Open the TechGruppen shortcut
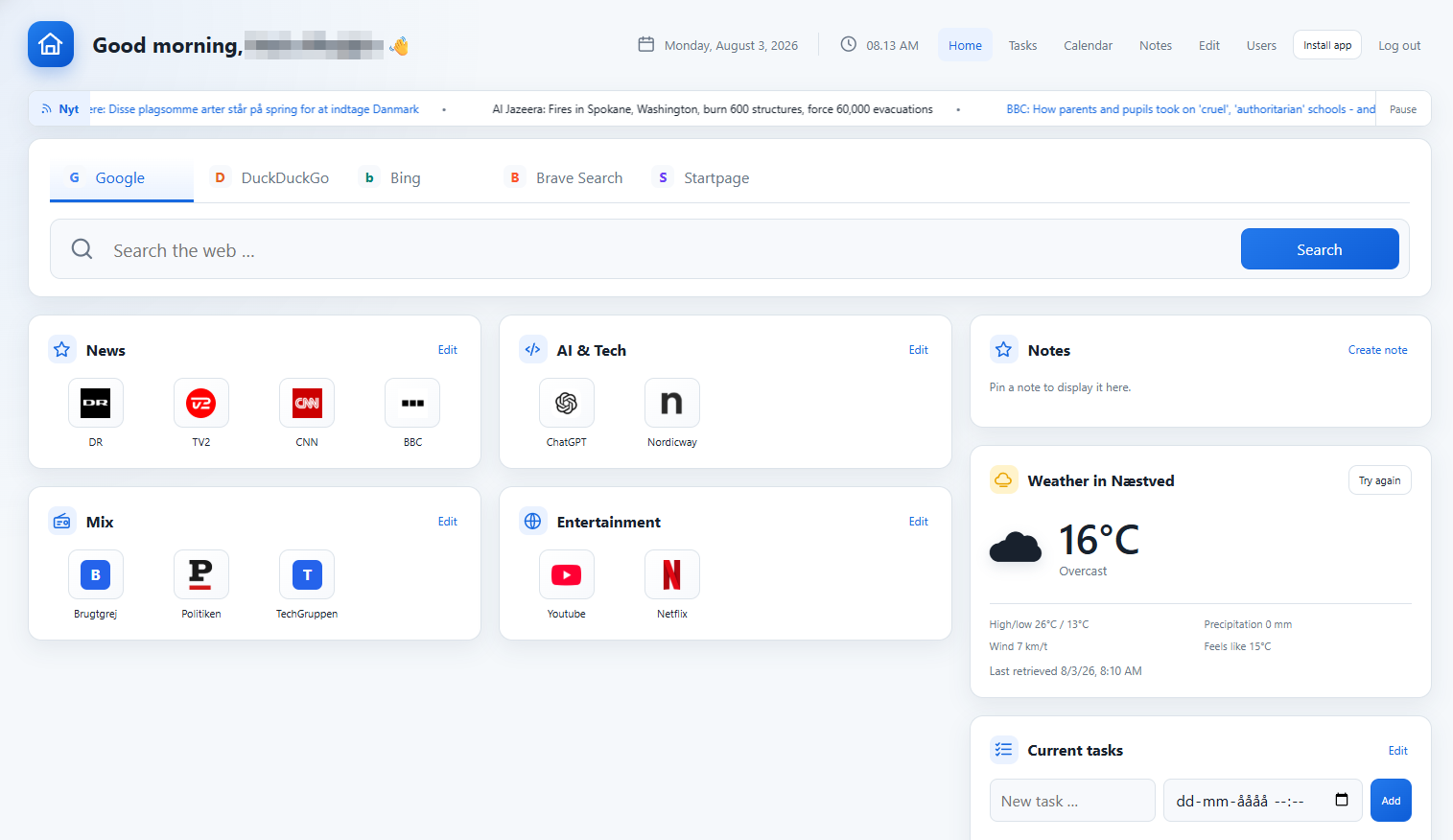 (307, 574)
